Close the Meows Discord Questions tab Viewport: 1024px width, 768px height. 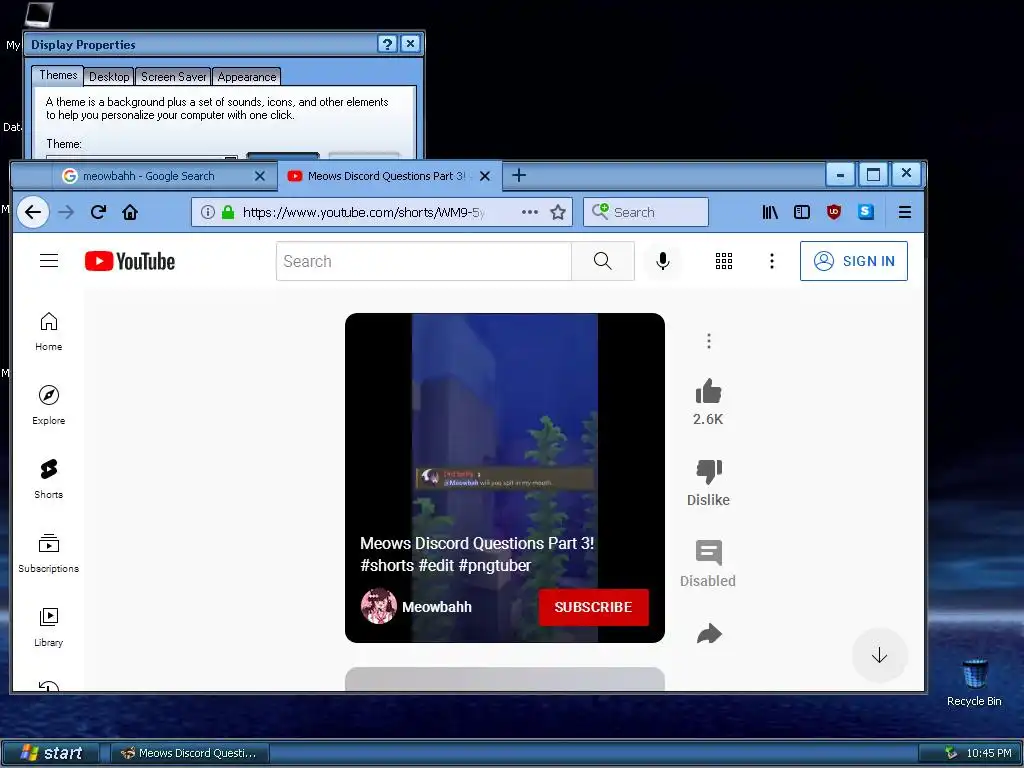click(x=485, y=176)
